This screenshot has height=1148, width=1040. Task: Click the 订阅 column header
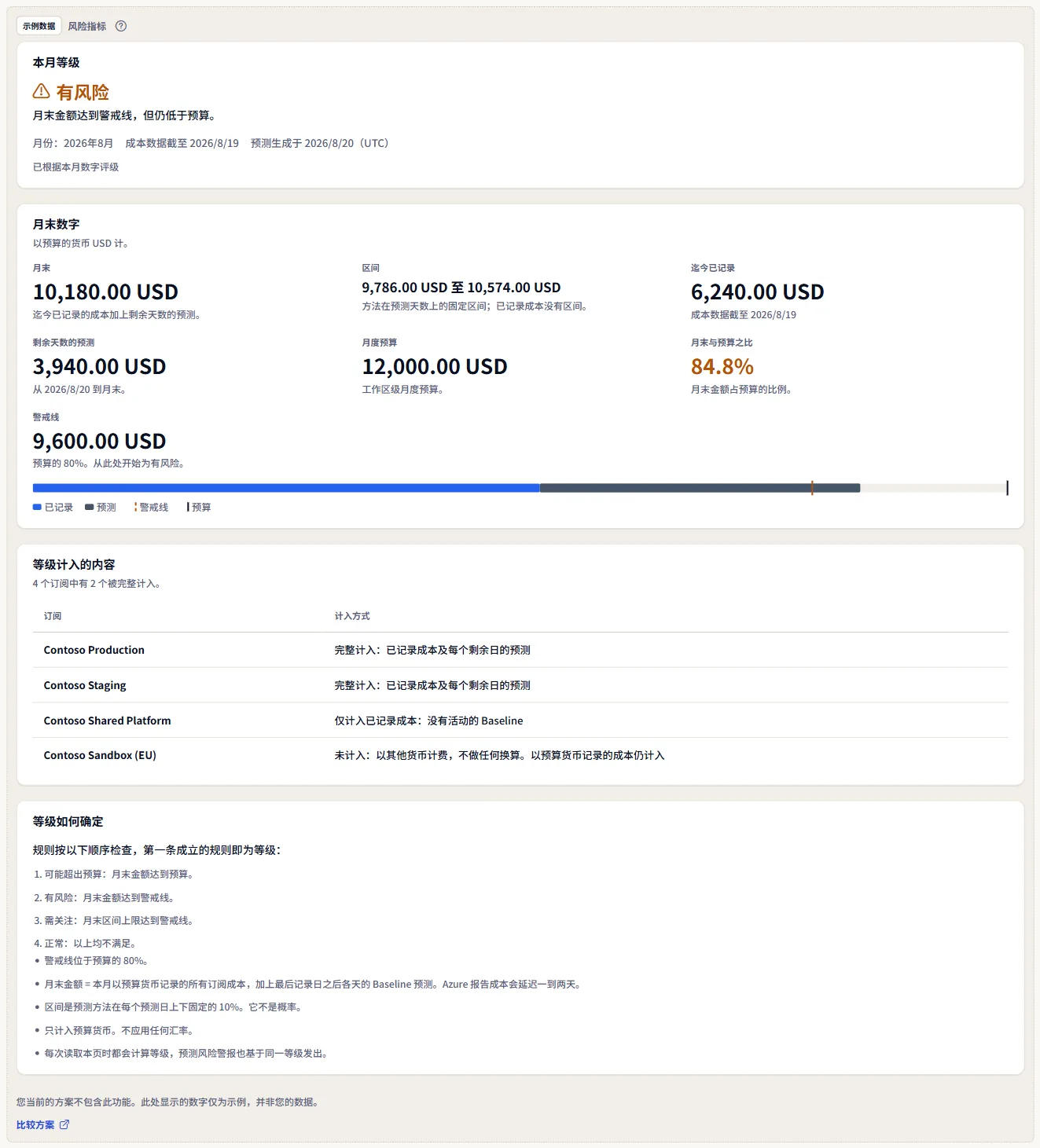pos(53,616)
